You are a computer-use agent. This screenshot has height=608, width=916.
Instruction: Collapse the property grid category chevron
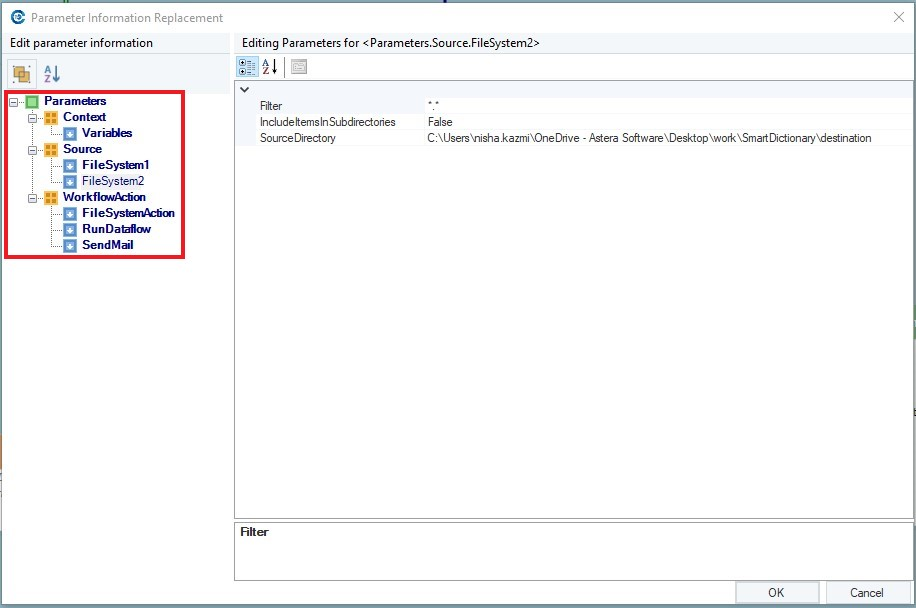pos(245,90)
